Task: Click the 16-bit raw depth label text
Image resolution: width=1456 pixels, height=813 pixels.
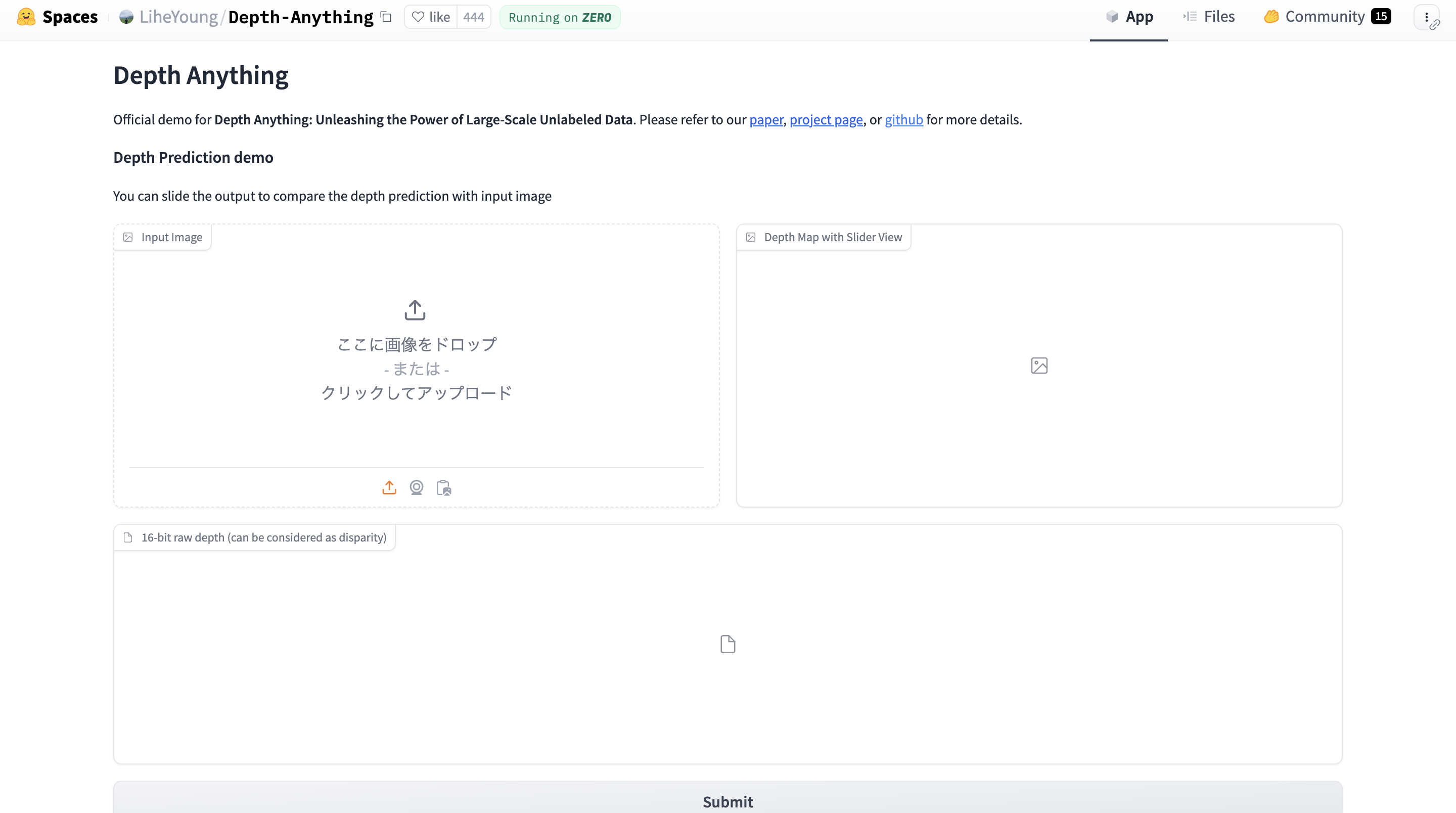Action: [264, 537]
